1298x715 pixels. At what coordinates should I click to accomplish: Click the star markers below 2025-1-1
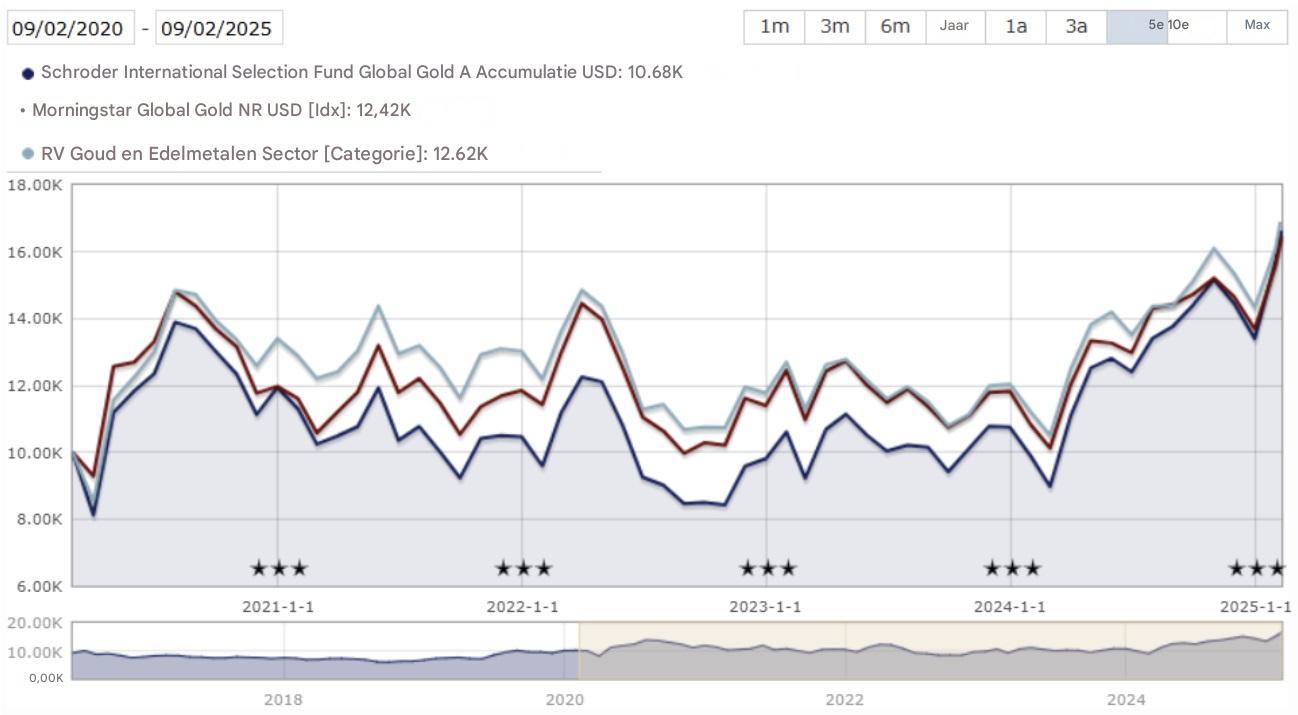[x=1258, y=567]
